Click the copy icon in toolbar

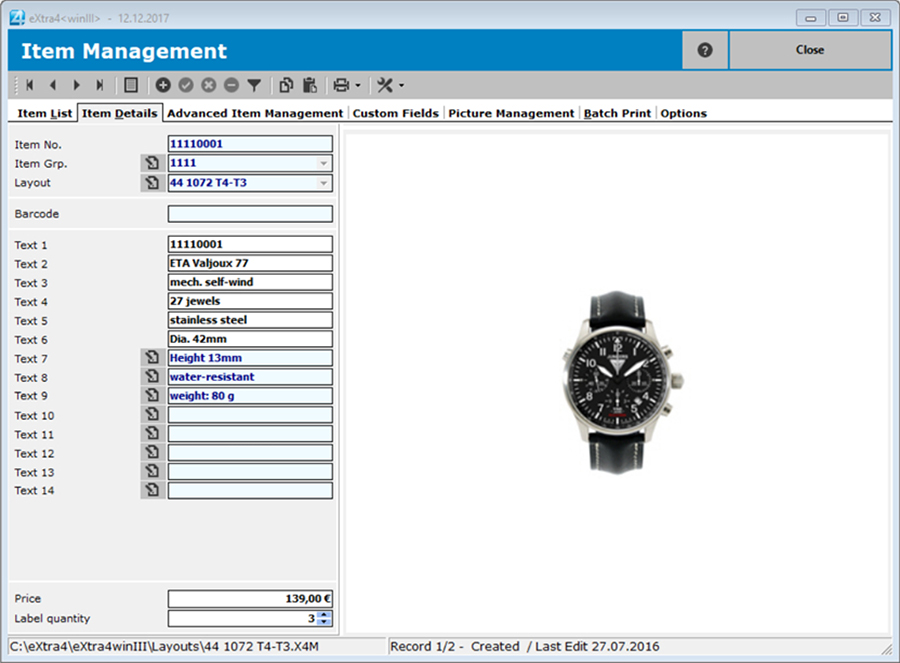click(x=287, y=85)
